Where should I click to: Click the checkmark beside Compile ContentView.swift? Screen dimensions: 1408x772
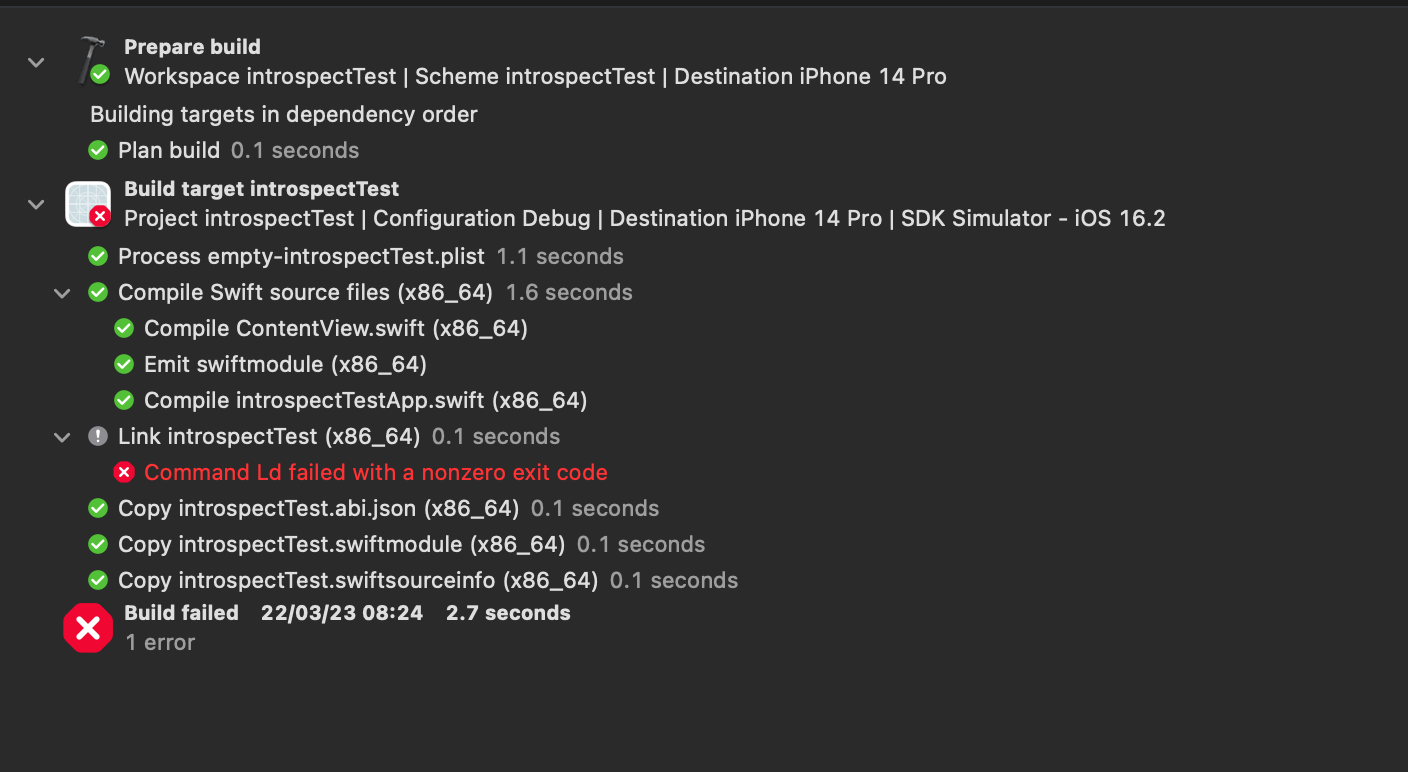tap(124, 328)
